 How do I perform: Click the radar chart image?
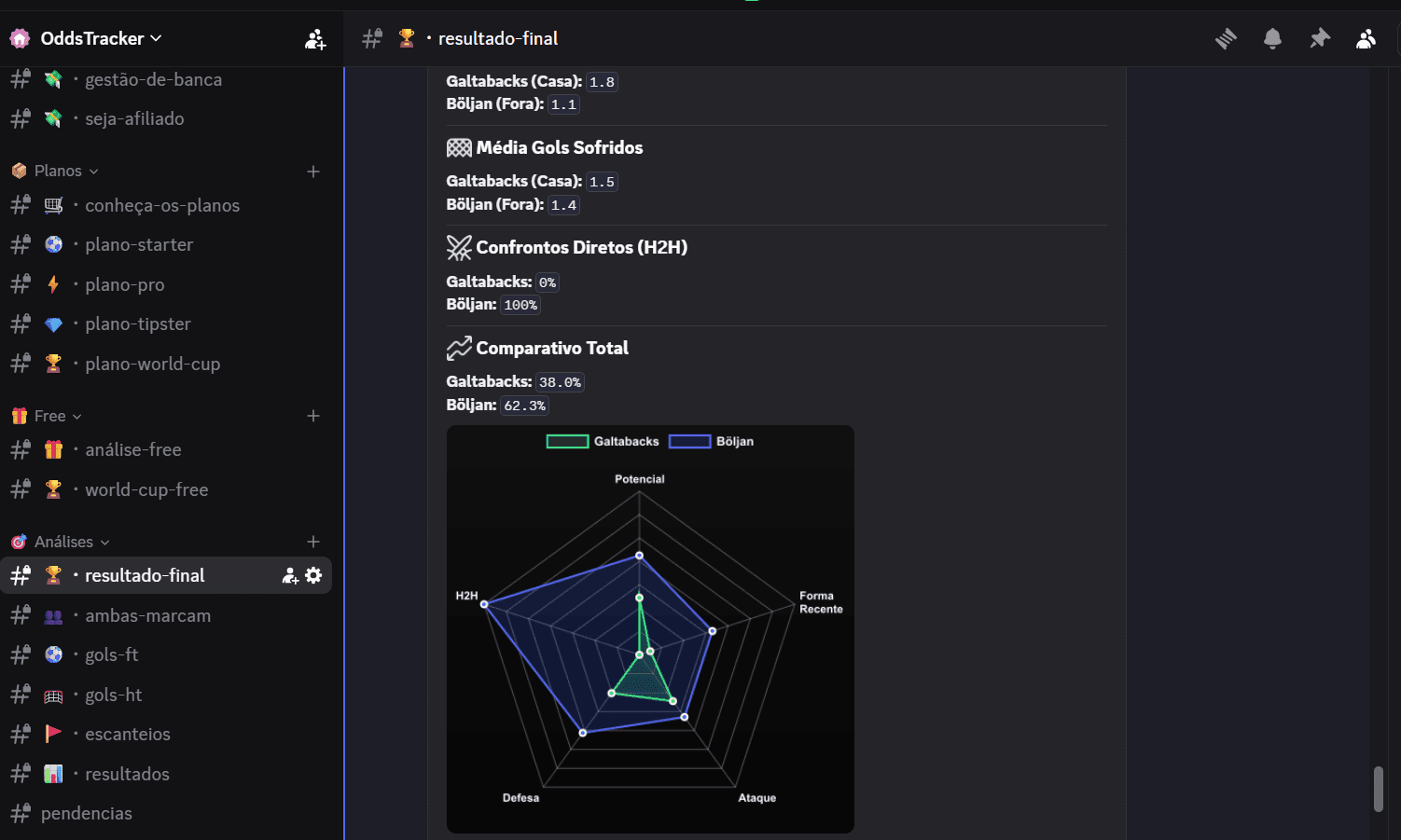point(650,629)
